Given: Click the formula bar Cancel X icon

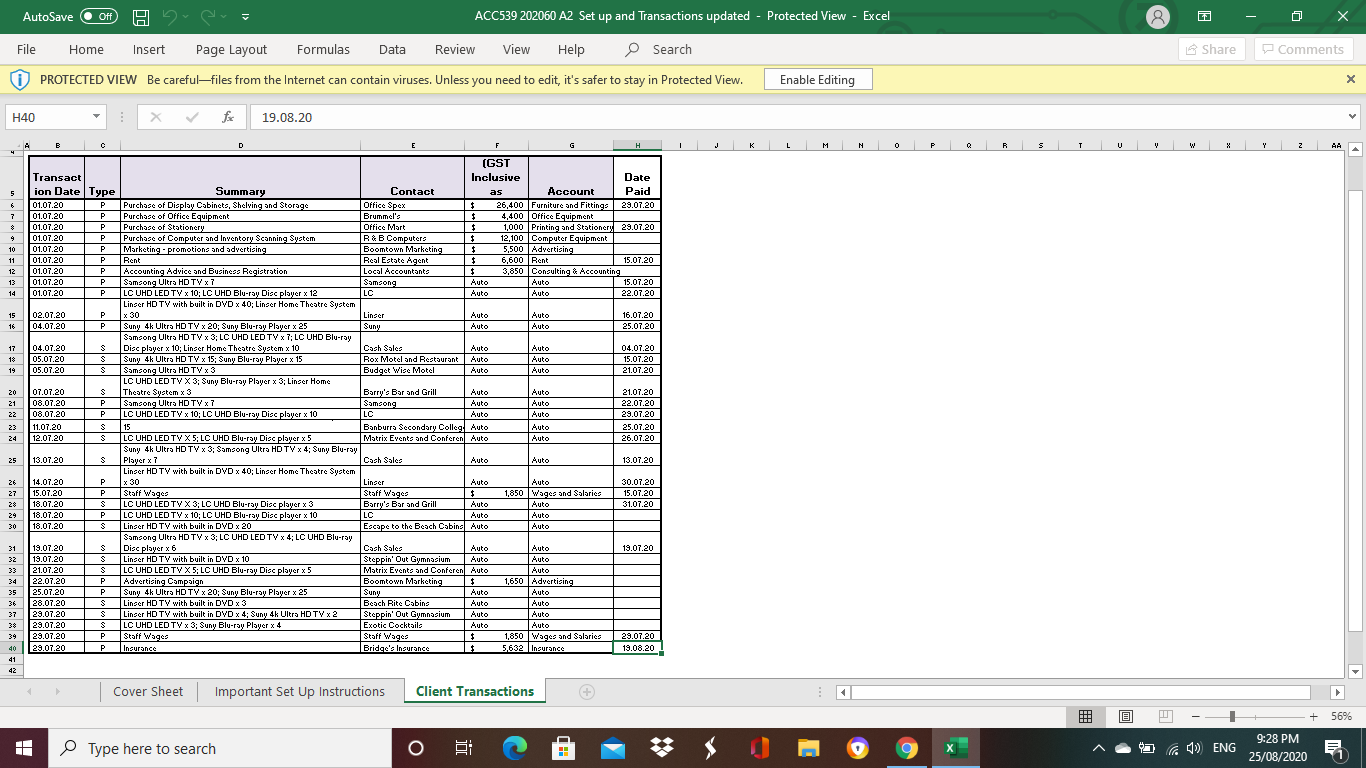Looking at the screenshot, I should (x=156, y=117).
